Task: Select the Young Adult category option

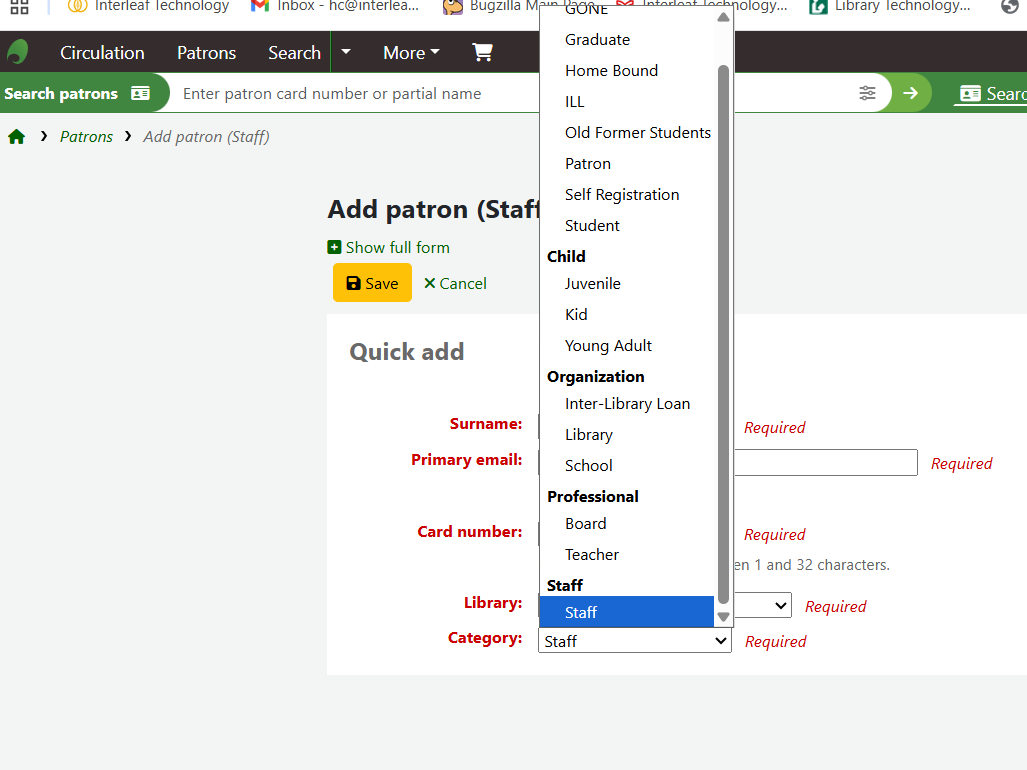Action: [x=626, y=346]
